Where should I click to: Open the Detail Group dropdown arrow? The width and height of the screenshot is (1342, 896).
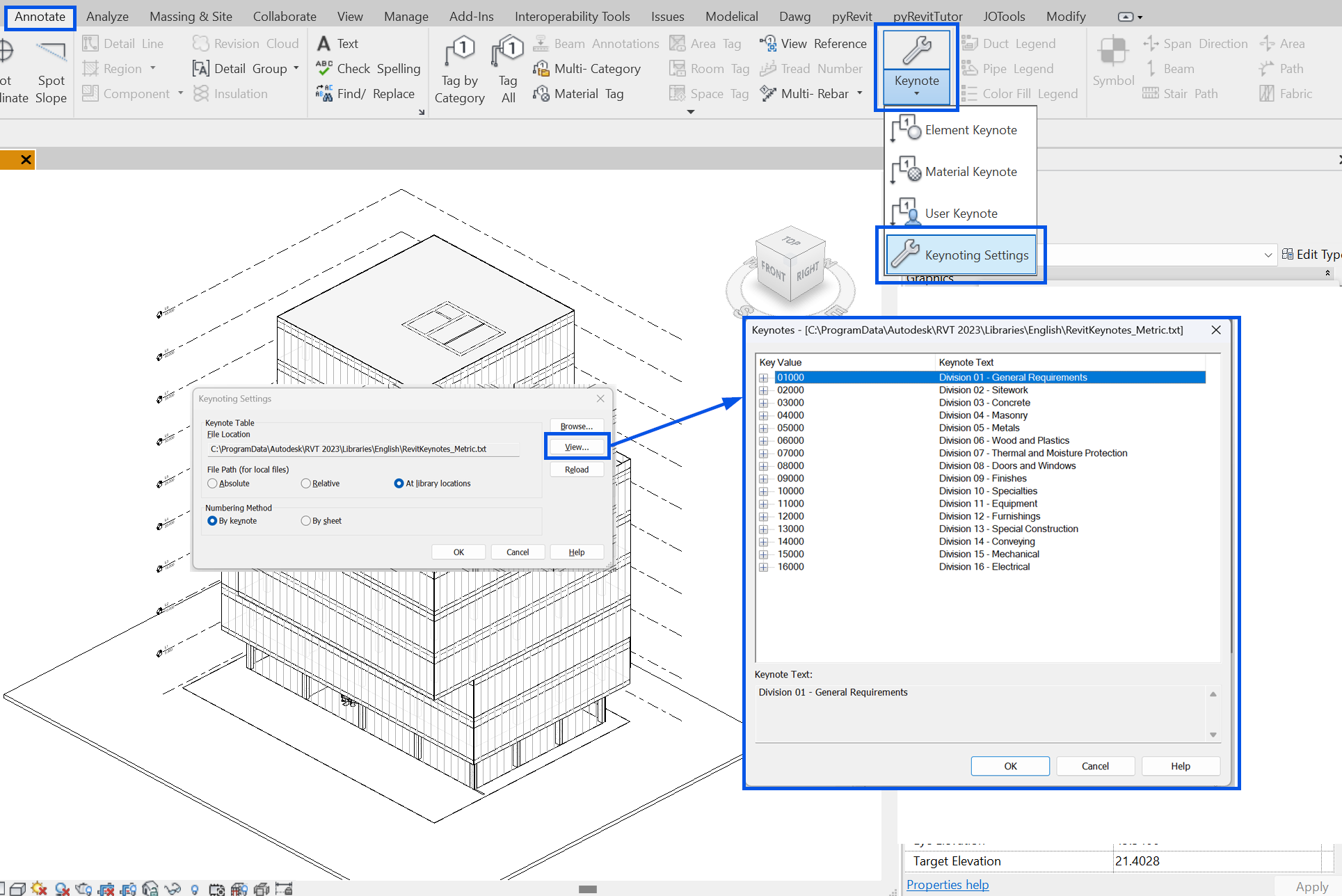(x=296, y=68)
